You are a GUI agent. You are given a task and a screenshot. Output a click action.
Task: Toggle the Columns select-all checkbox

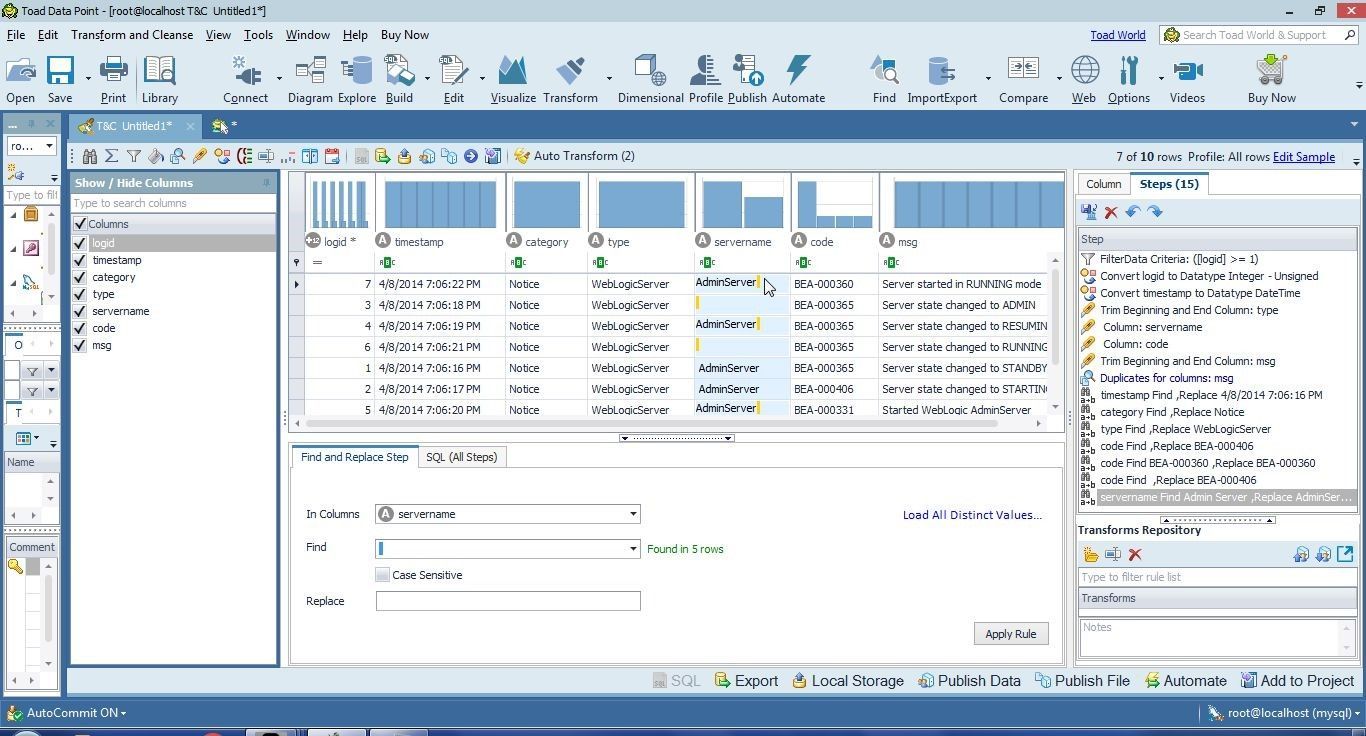[80, 224]
